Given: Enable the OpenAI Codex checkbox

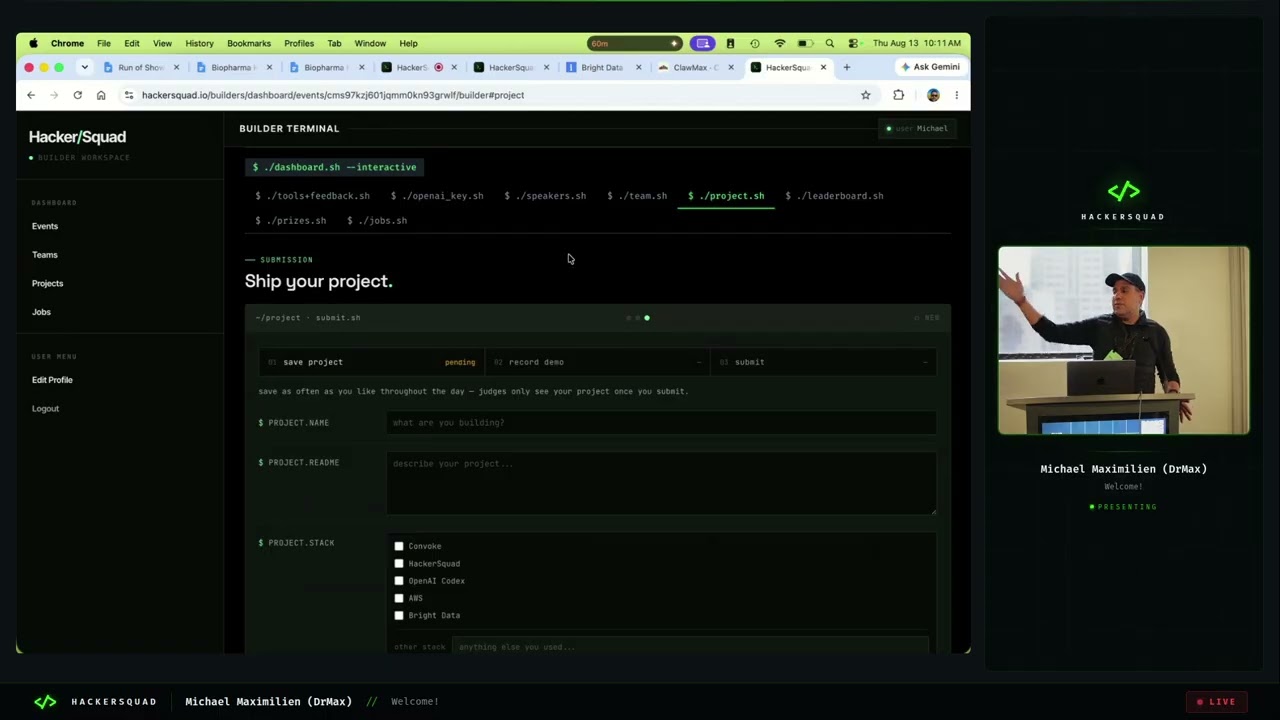Looking at the screenshot, I should (x=399, y=581).
